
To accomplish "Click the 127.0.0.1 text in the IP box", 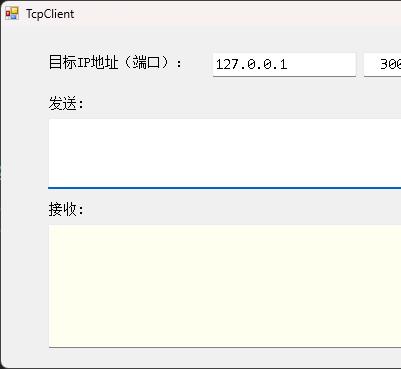I will pos(251,64).
